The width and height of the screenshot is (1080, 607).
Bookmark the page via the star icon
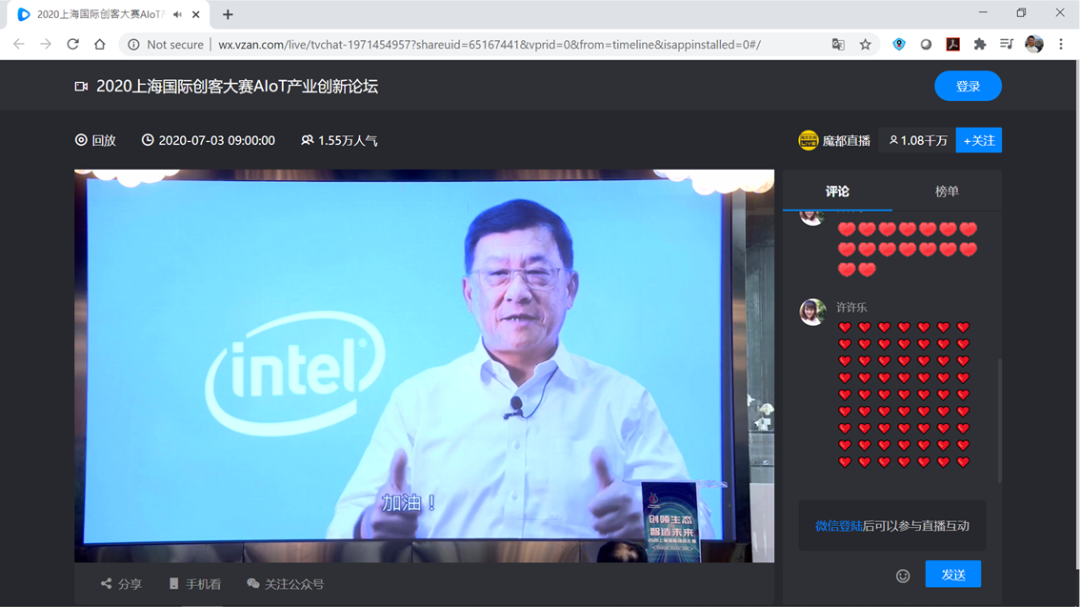click(864, 45)
